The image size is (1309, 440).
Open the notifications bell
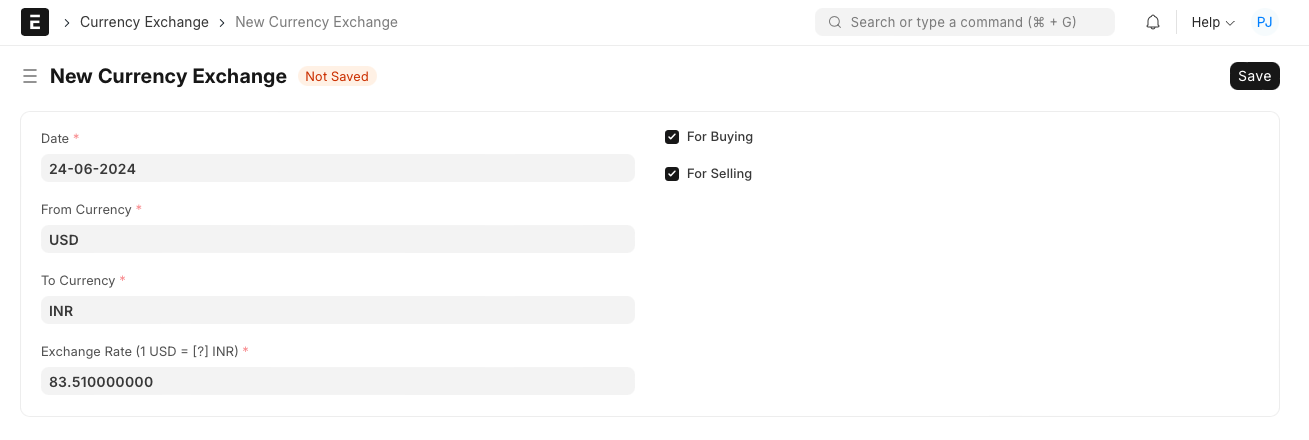point(1153,22)
